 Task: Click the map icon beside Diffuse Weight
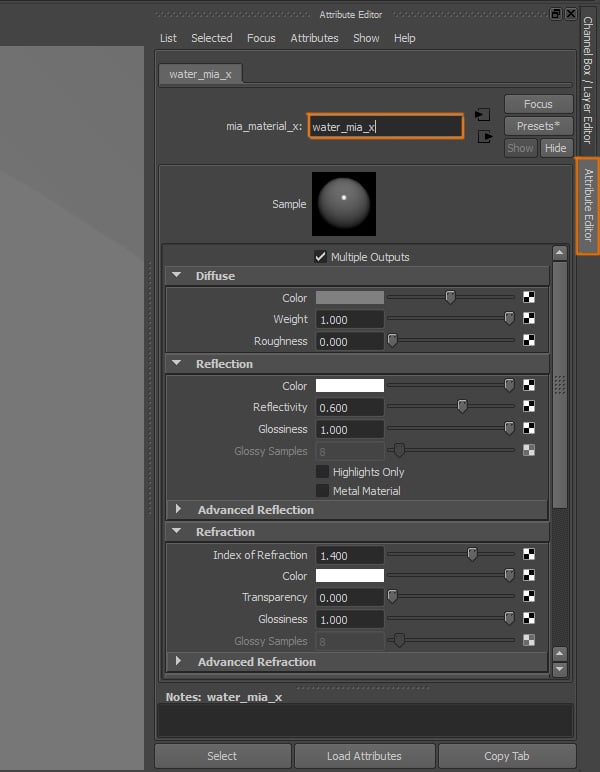click(x=529, y=319)
